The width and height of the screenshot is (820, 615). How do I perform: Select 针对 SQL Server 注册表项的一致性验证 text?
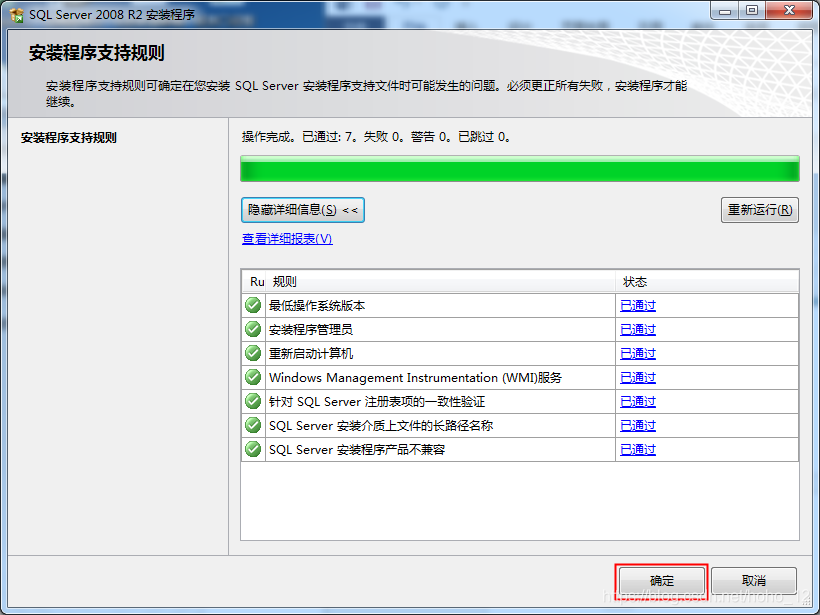(x=377, y=402)
